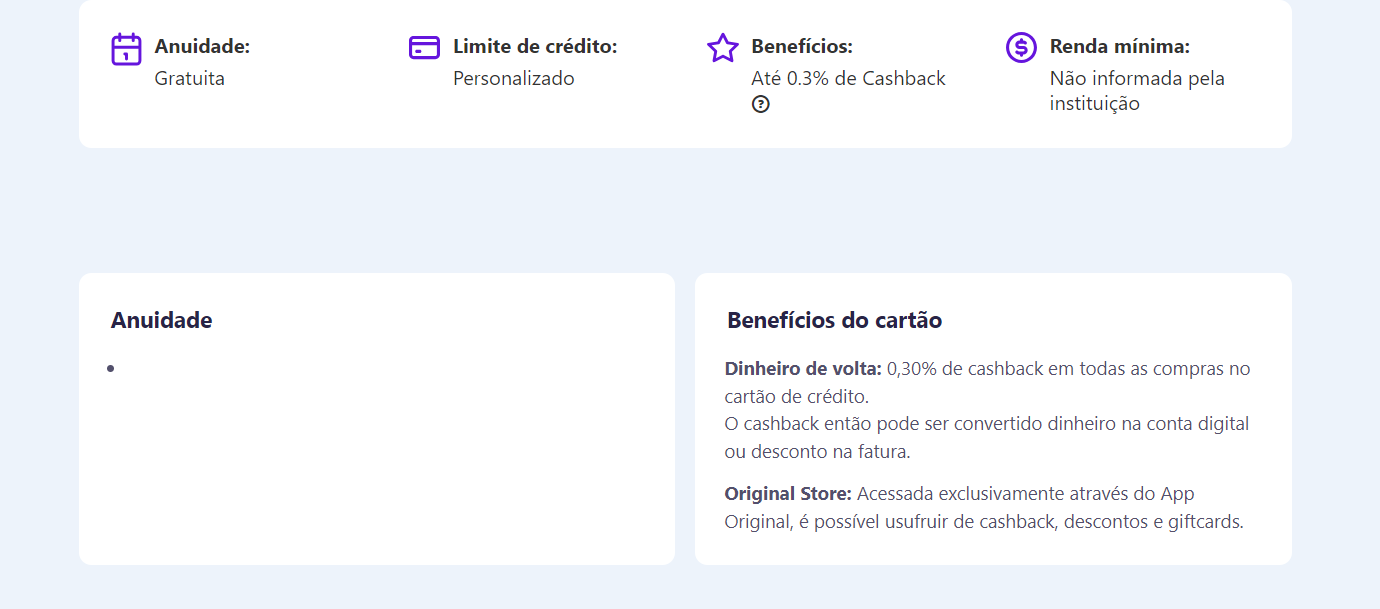1380x609 pixels.
Task: Select the "Gratuita" annuity value
Action: click(x=189, y=78)
